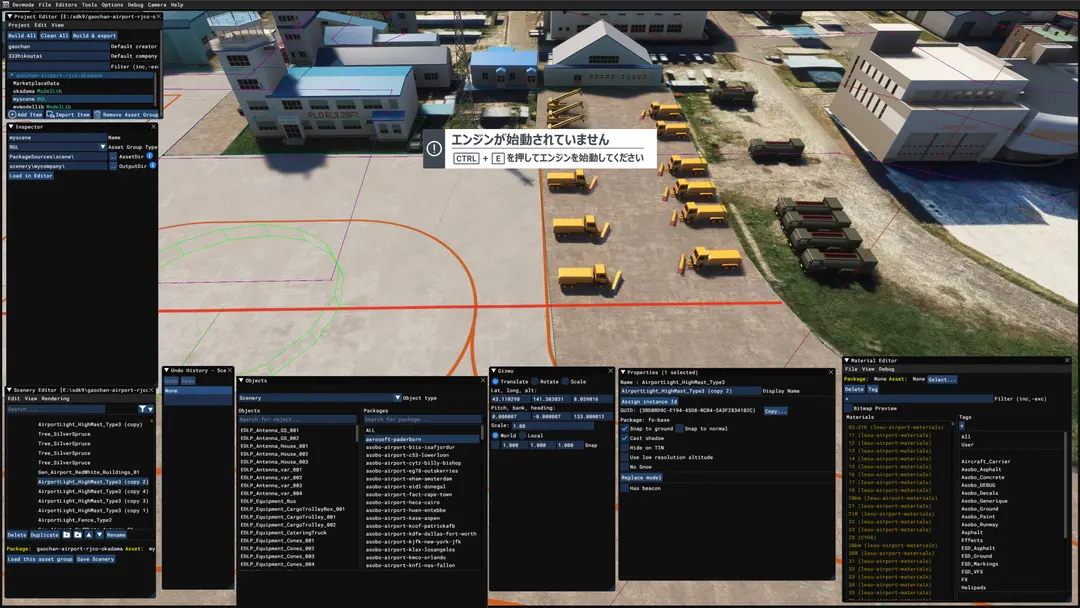Select the Scale gizmo mode
This screenshot has width=1080, height=608.
(x=565, y=381)
